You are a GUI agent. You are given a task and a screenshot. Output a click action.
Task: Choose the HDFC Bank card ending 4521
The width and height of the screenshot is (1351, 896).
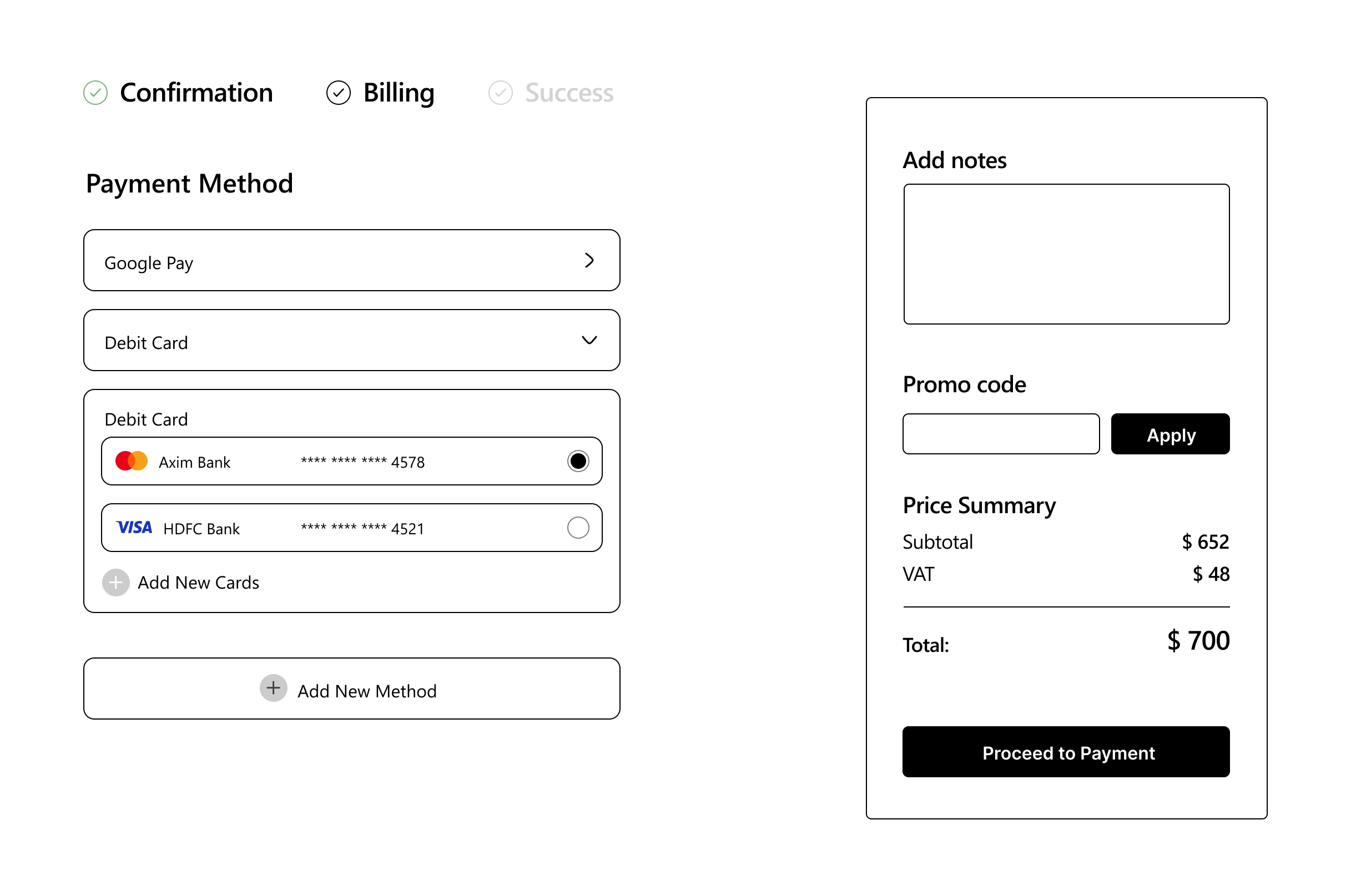pyautogui.click(x=351, y=528)
